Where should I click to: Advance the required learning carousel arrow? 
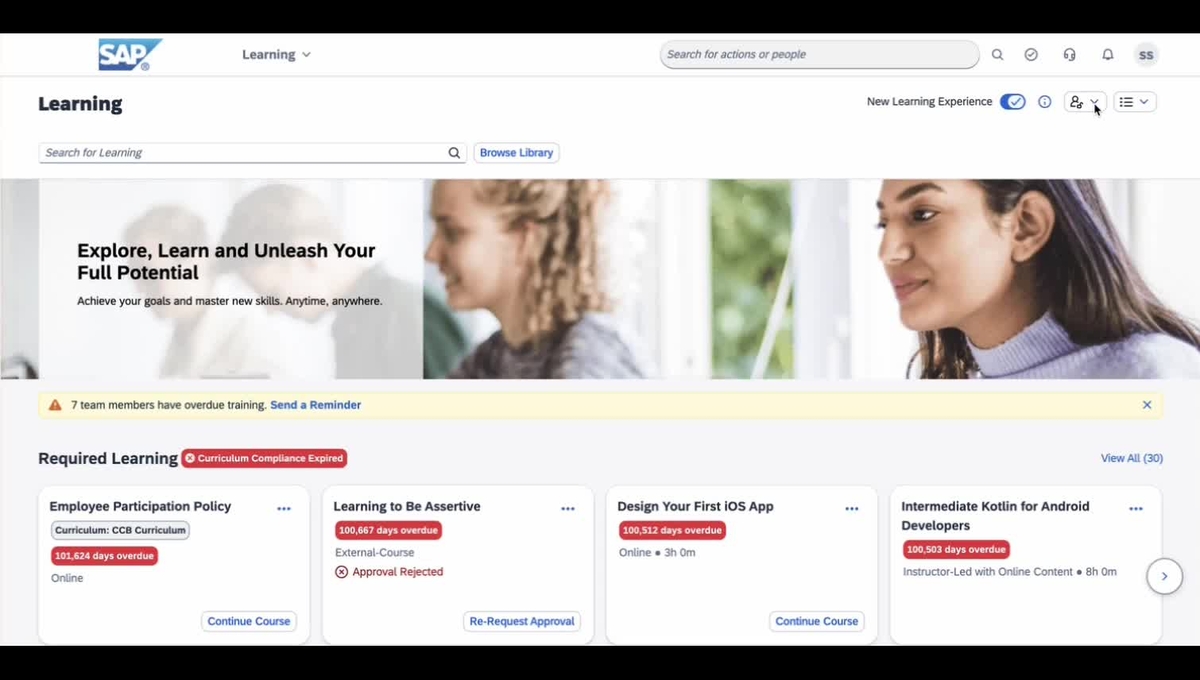[1164, 576]
